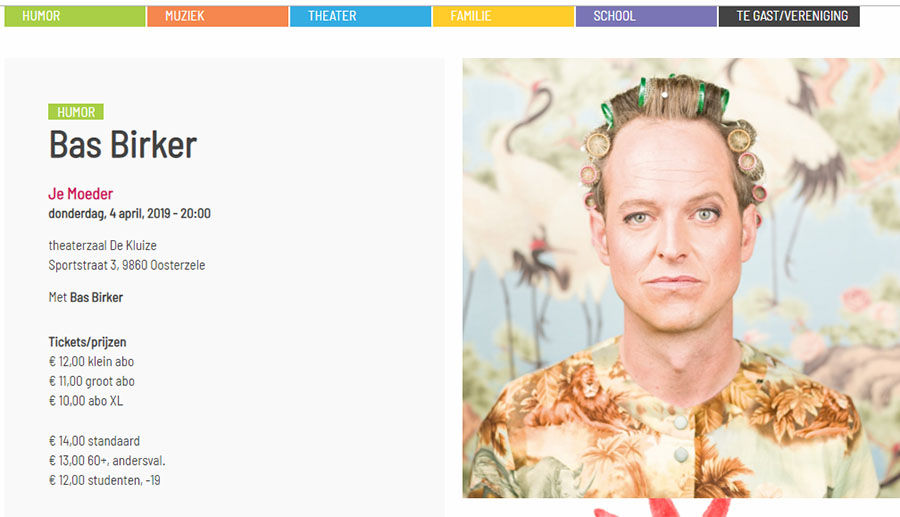Click the venue theaterzaal De Kluize

tap(103, 246)
